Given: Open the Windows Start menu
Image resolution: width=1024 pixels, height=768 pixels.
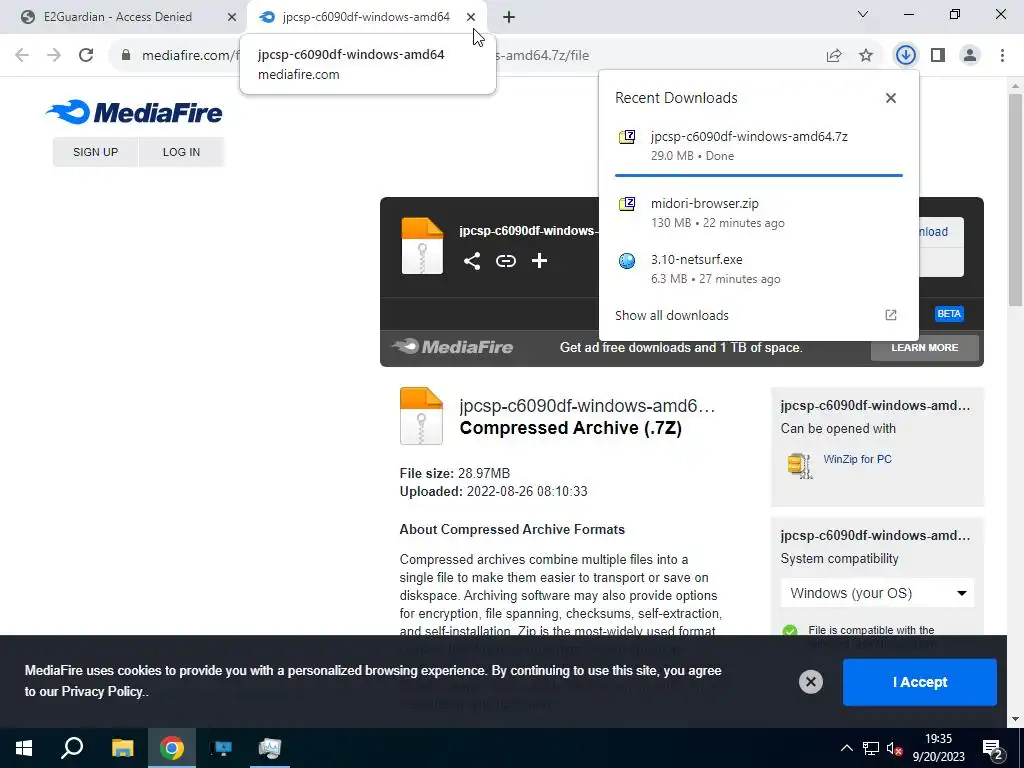Looking at the screenshot, I should coord(24,748).
